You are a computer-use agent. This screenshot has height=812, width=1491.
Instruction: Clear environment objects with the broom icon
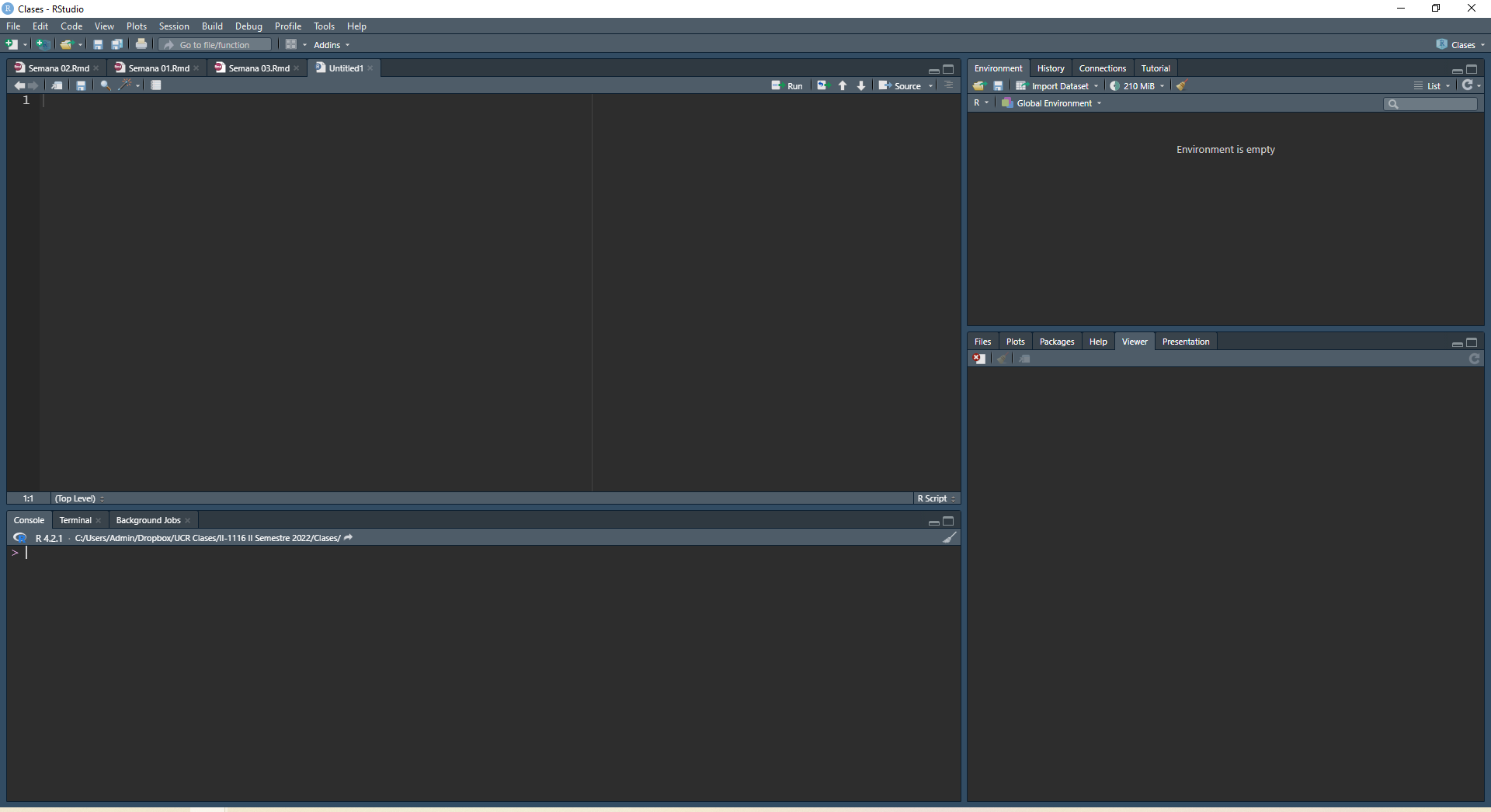pyautogui.click(x=1181, y=86)
